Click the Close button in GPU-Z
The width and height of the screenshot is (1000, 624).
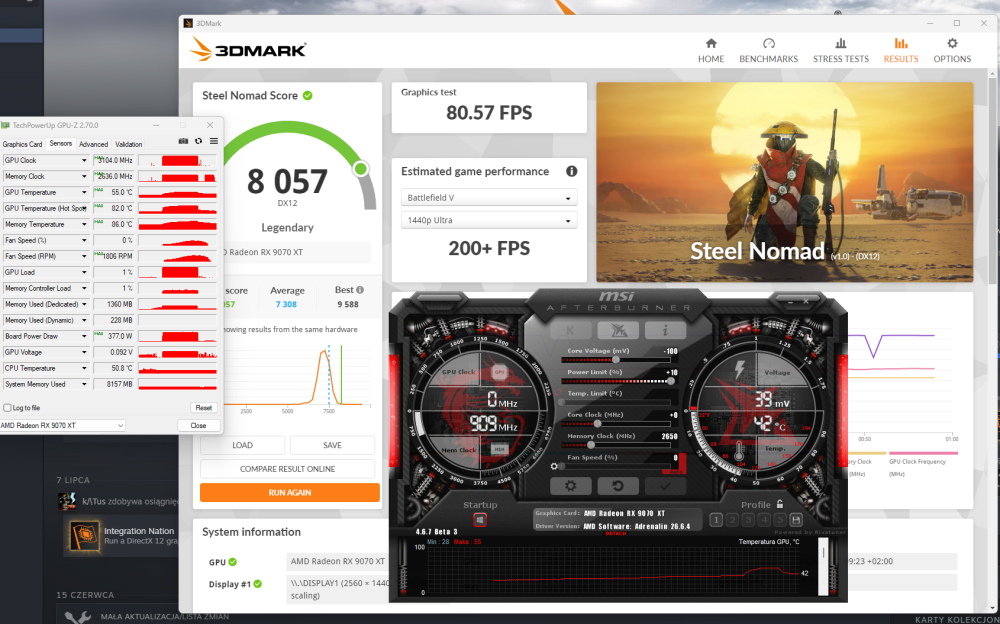tap(198, 426)
